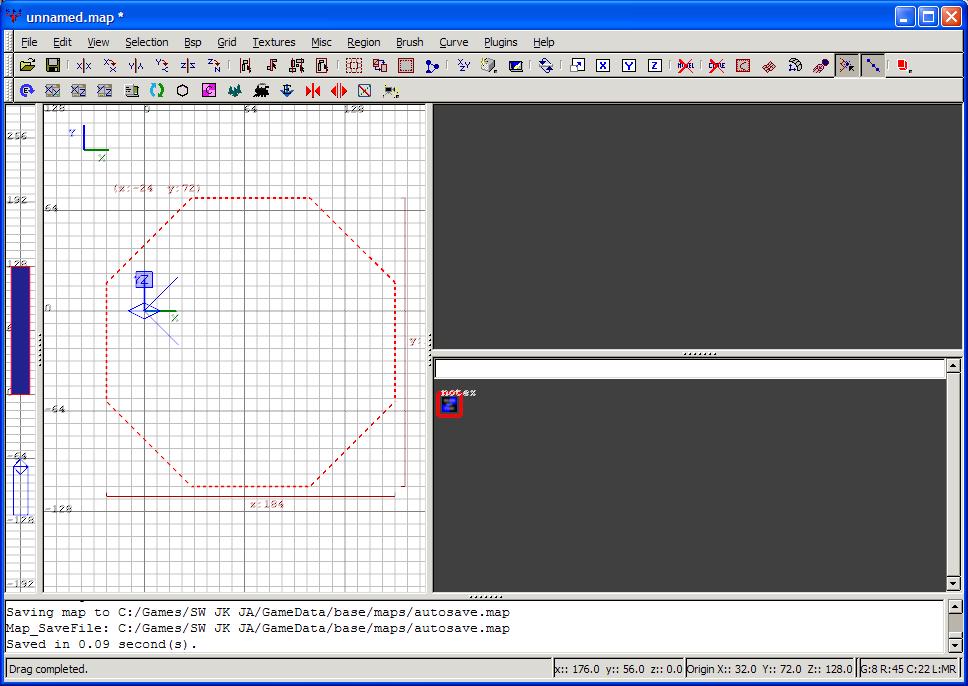Click texture browser scroll down arrow
The width and height of the screenshot is (968, 686).
tap(953, 584)
